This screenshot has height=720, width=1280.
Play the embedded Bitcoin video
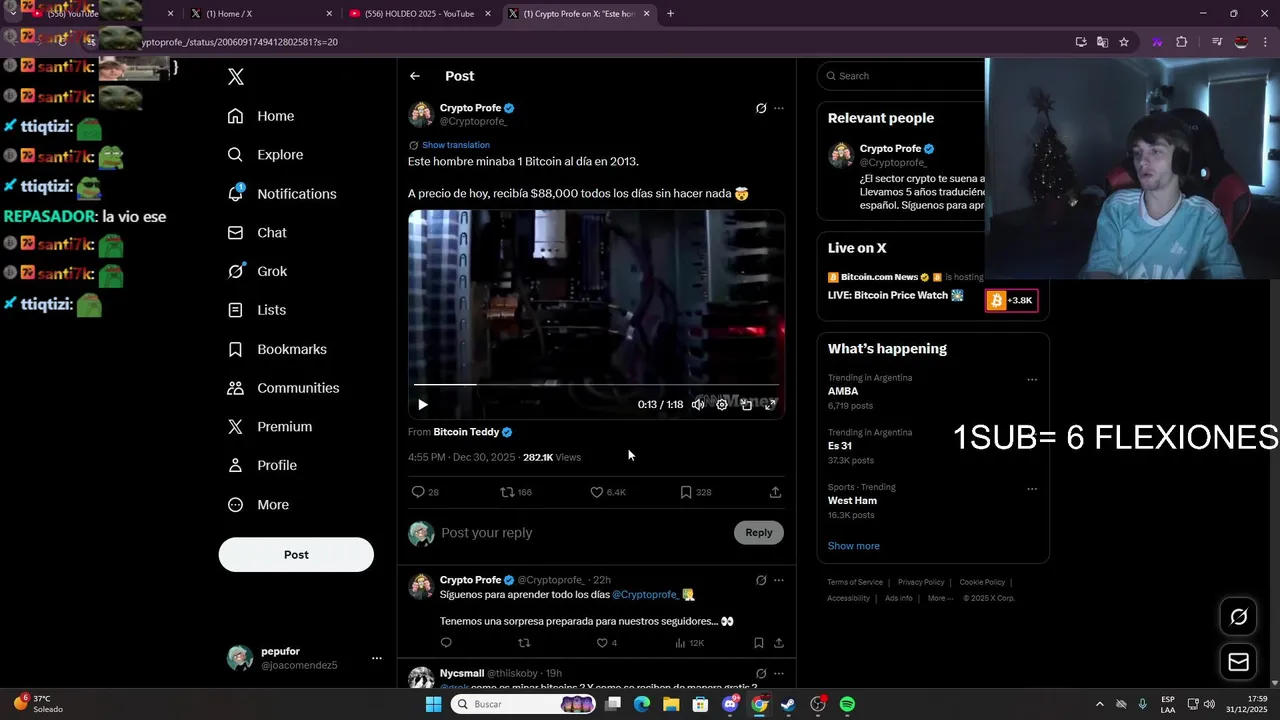[x=423, y=405]
